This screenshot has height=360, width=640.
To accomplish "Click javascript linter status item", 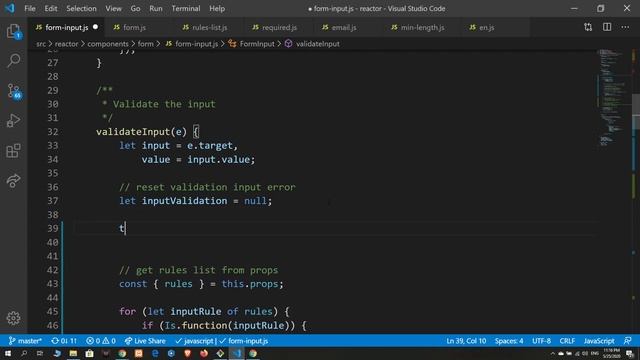I will tap(194, 341).
